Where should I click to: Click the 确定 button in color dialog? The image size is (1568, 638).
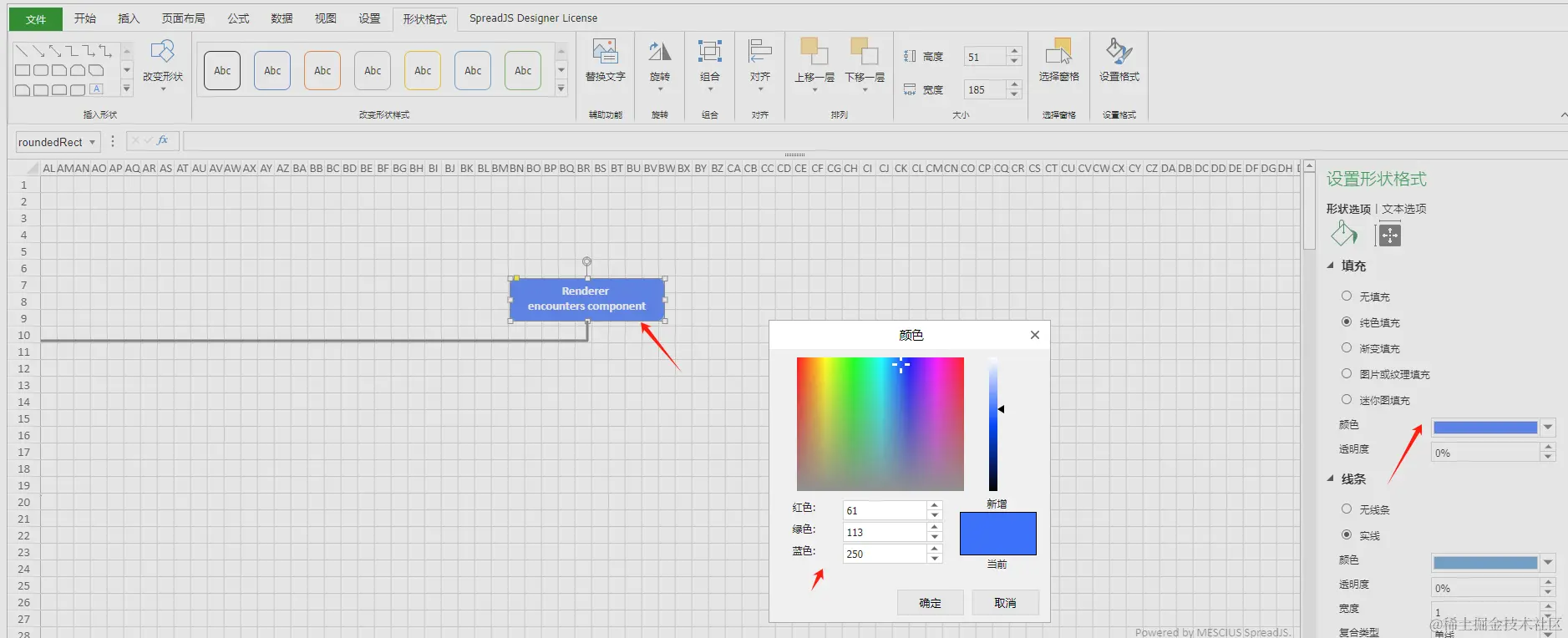click(x=931, y=603)
